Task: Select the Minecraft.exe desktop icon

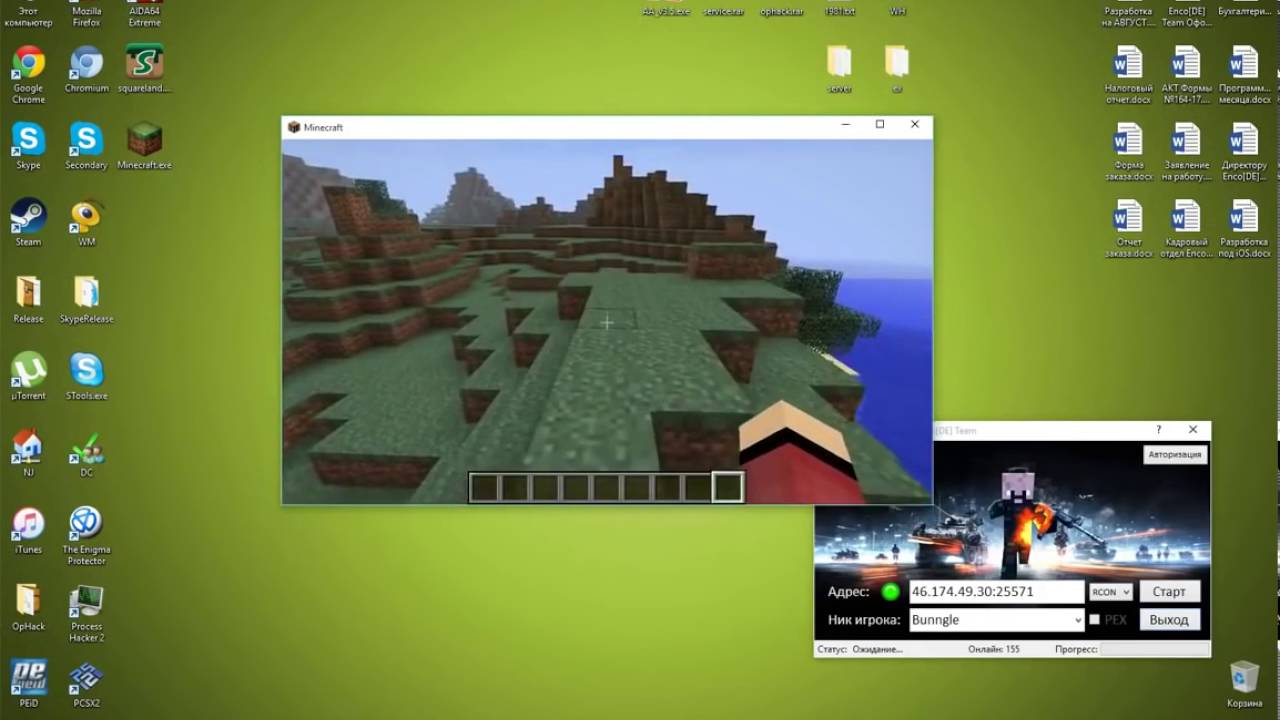Action: coord(144,147)
